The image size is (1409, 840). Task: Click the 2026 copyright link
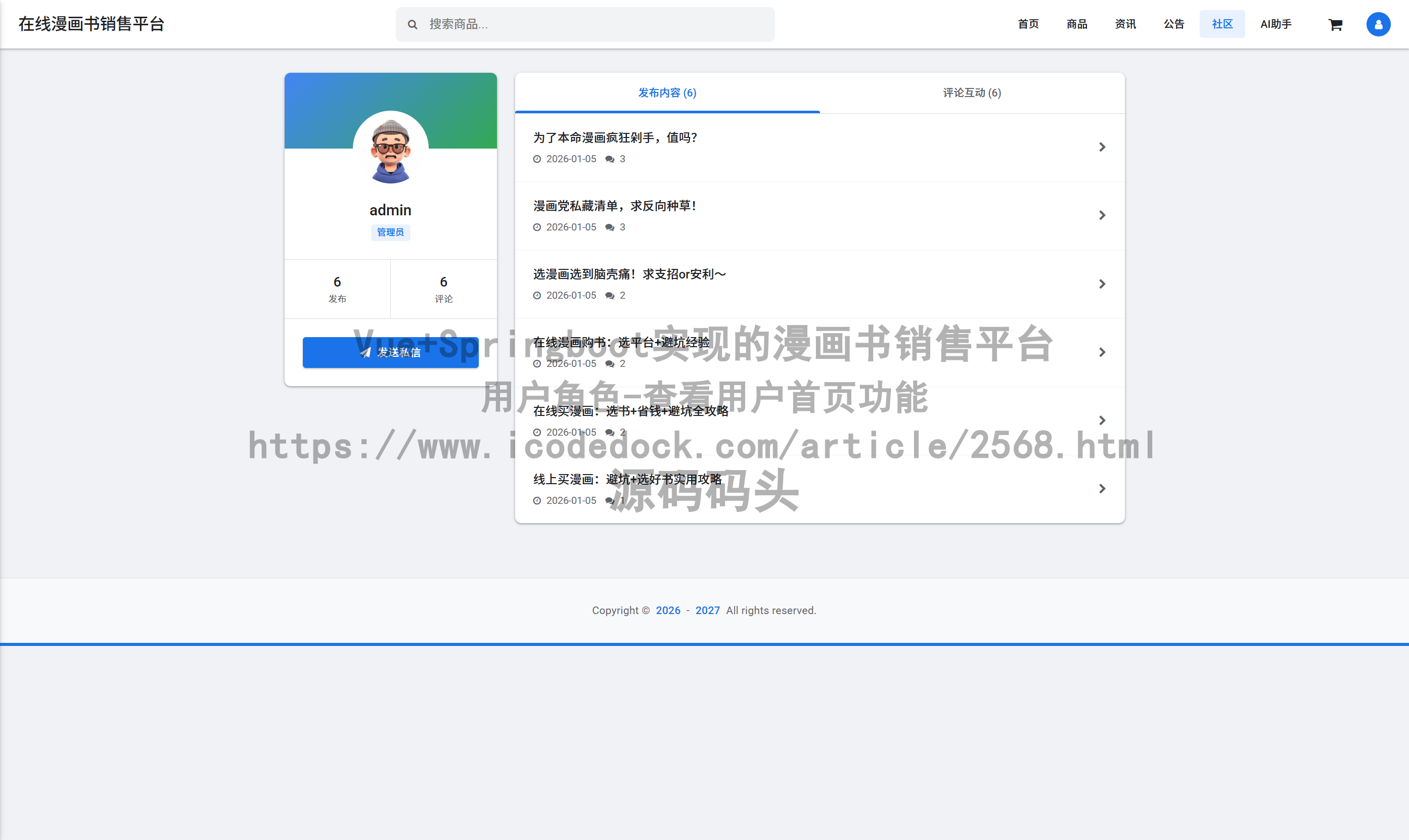[667, 610]
